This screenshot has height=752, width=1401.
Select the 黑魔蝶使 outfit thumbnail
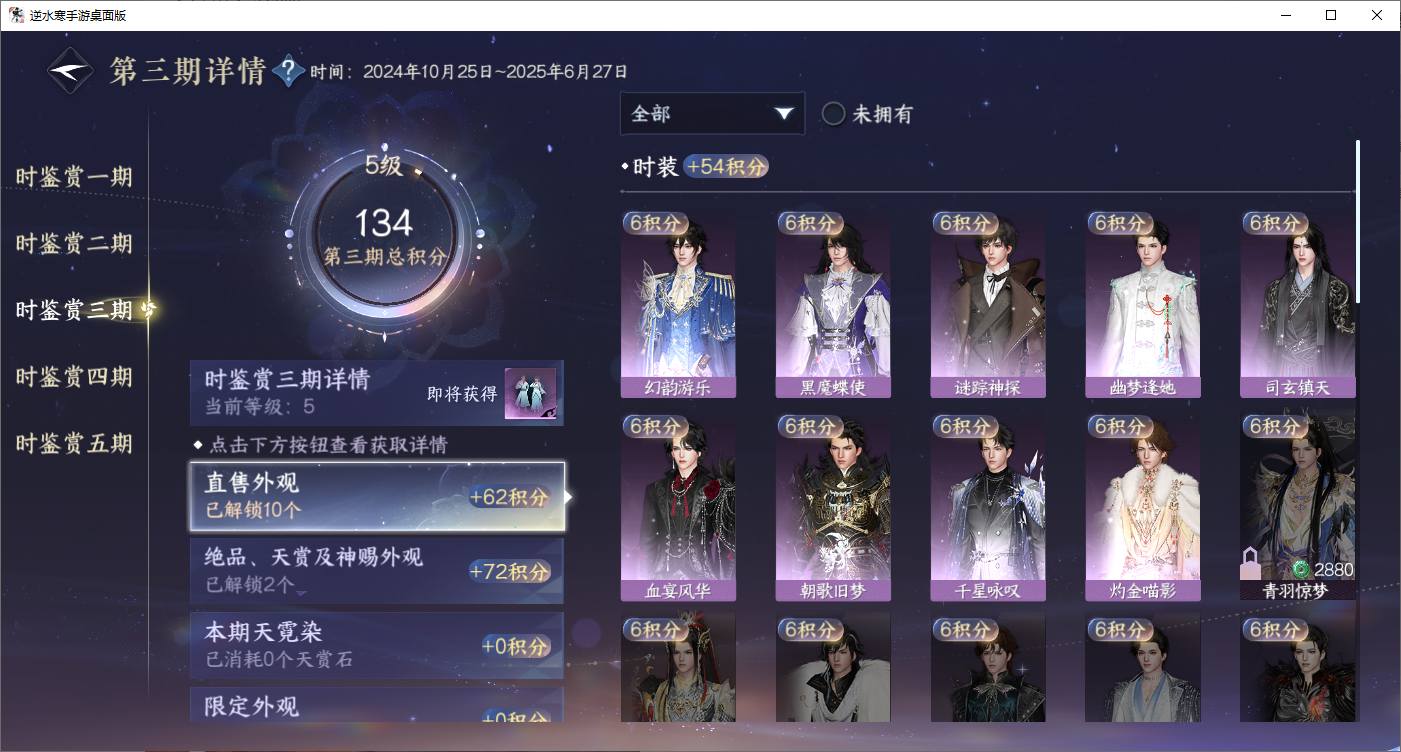[x=833, y=305]
